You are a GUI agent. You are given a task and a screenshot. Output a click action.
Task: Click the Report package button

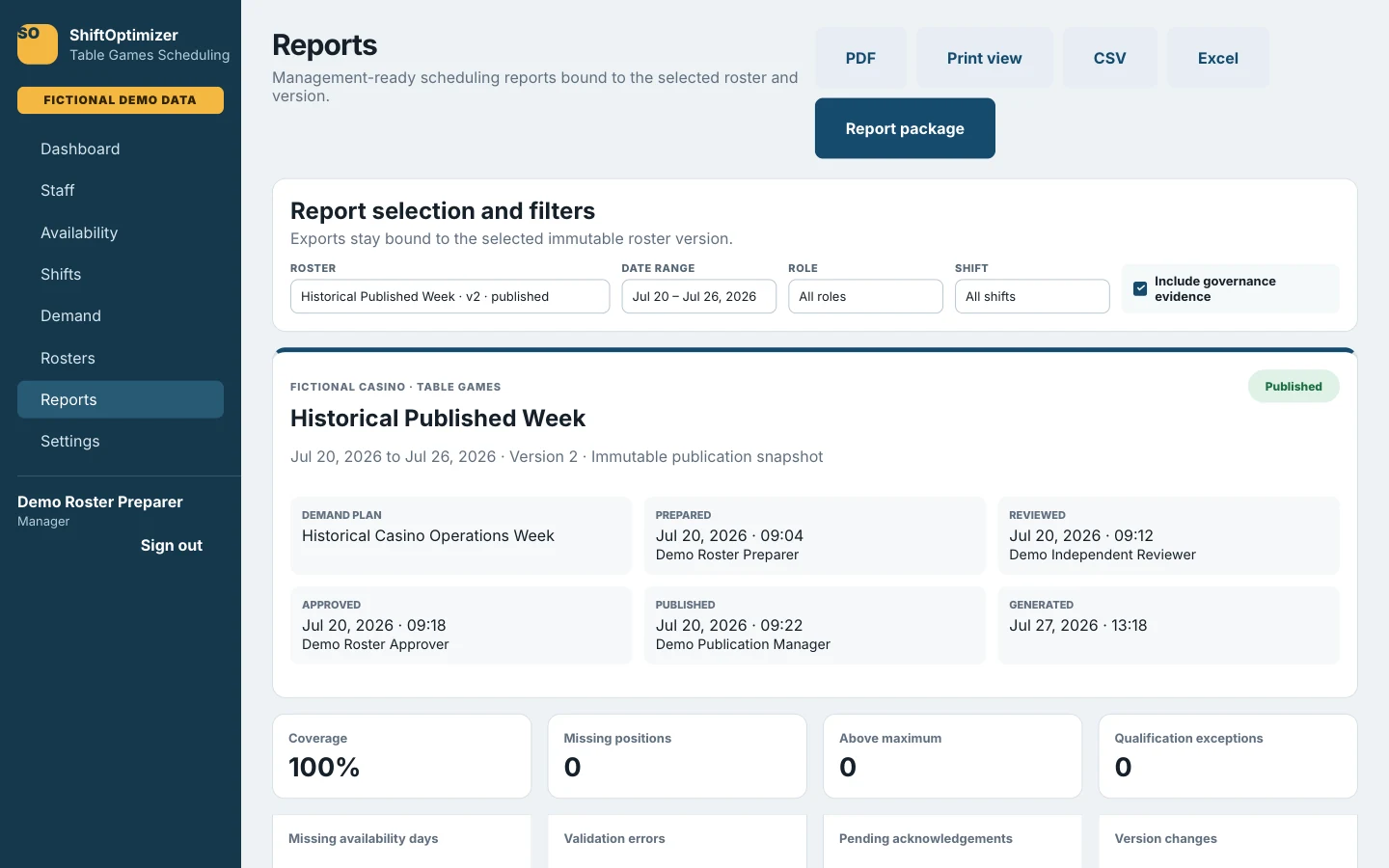pos(905,128)
